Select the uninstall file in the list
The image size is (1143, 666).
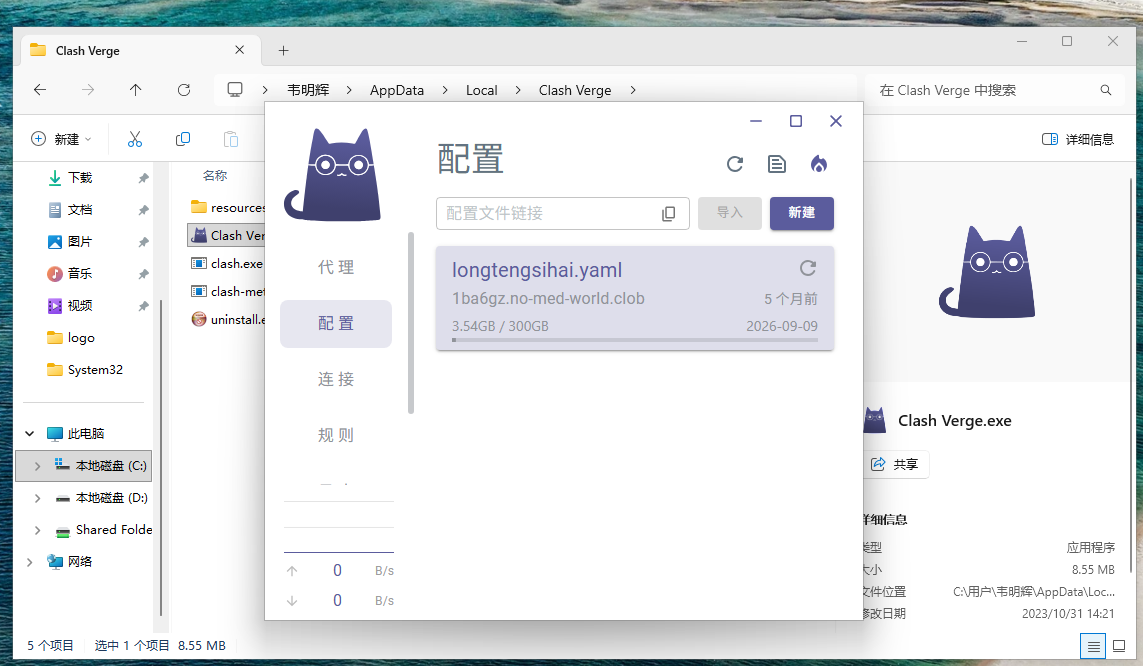pyautogui.click(x=227, y=320)
